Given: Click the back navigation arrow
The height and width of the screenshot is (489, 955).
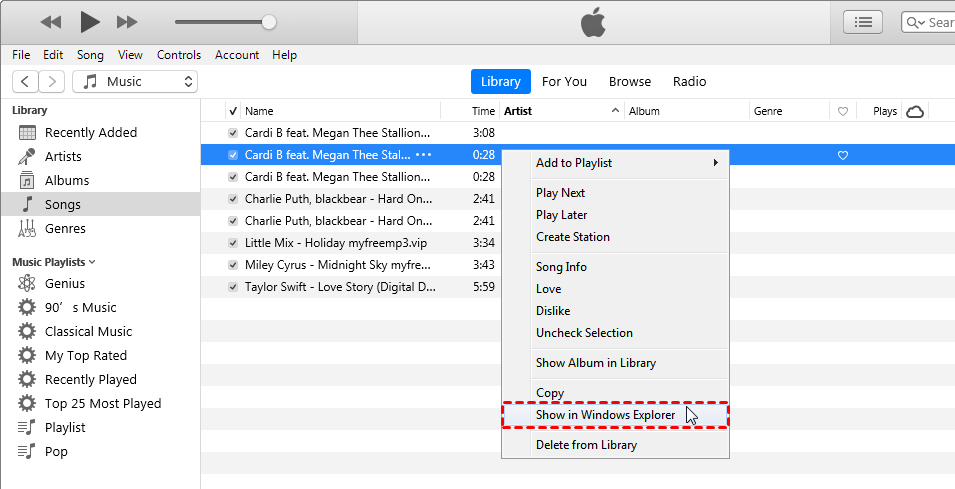Looking at the screenshot, I should point(25,82).
